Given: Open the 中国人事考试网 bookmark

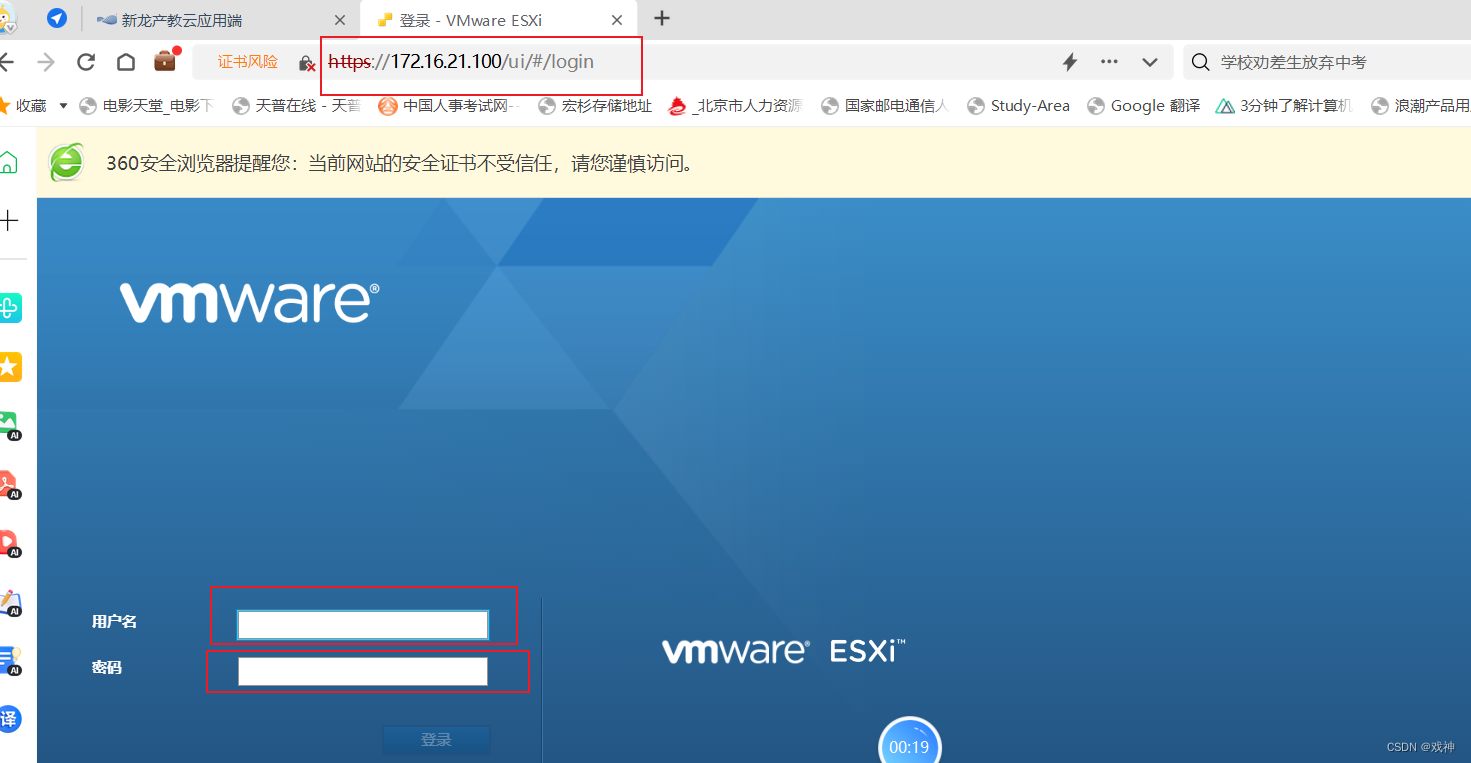Looking at the screenshot, I should pyautogui.click(x=450, y=106).
